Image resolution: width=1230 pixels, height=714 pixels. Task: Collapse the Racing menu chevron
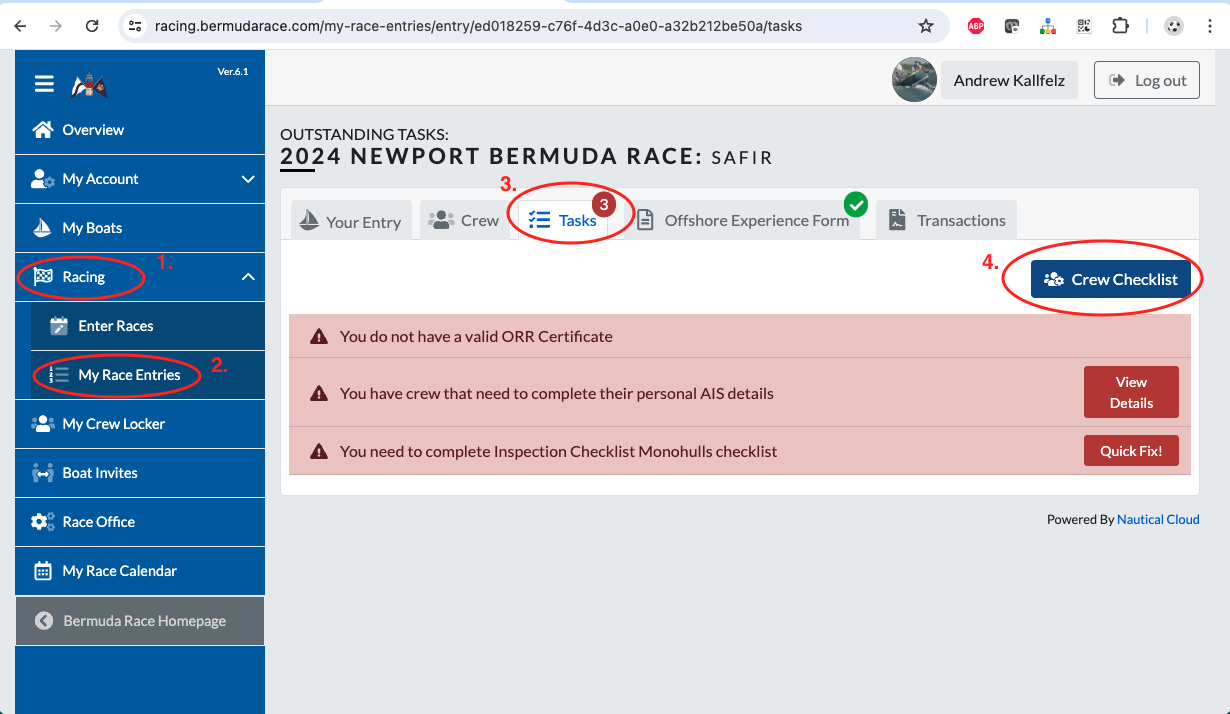tap(248, 277)
